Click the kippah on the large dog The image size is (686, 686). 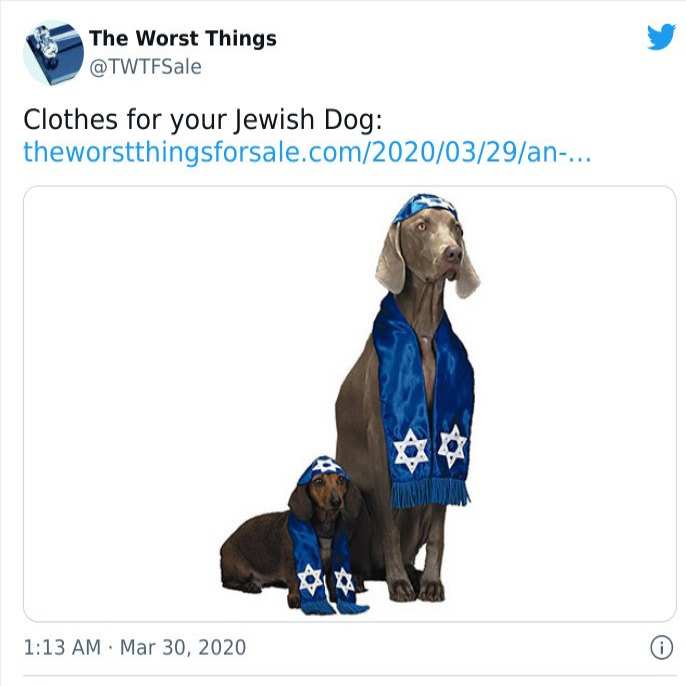[x=424, y=208]
